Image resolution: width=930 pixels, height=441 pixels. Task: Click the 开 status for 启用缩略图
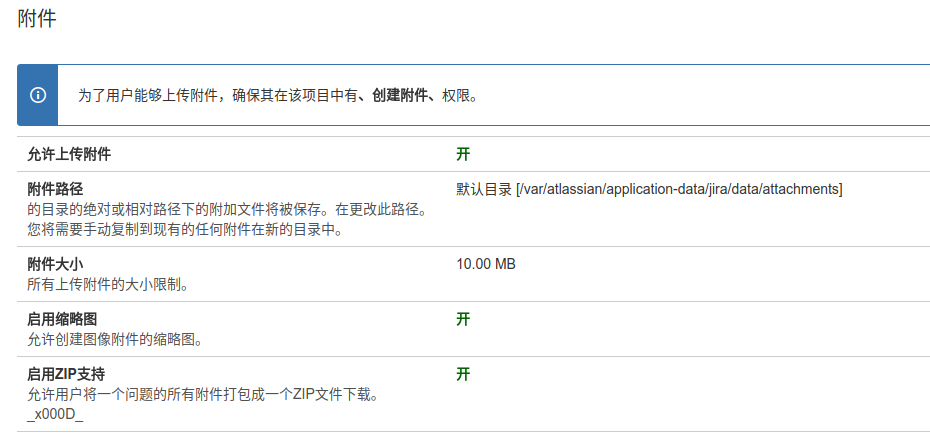[x=463, y=319]
